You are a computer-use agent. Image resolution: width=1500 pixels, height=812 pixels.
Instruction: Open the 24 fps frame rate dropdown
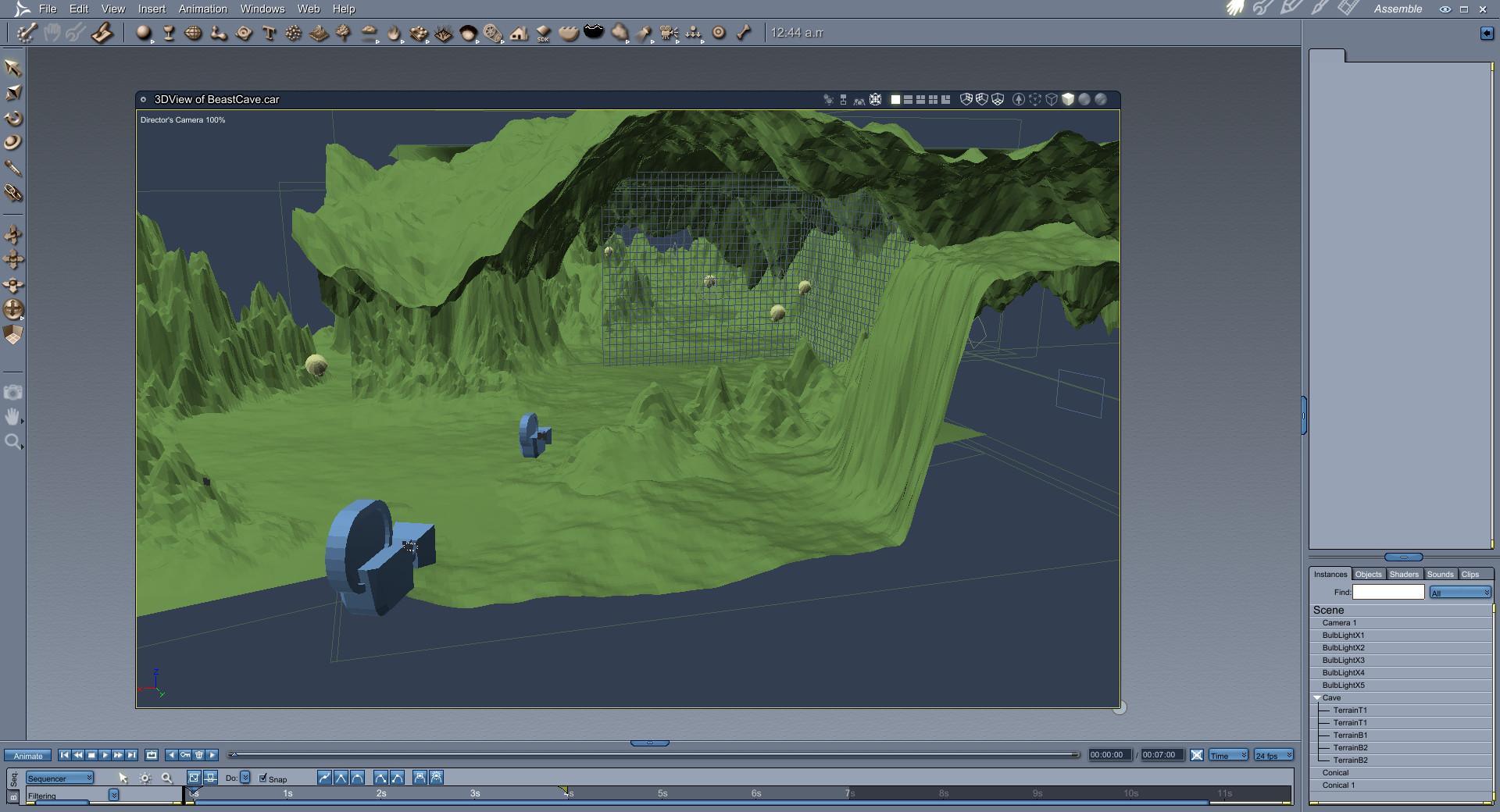(x=1273, y=755)
